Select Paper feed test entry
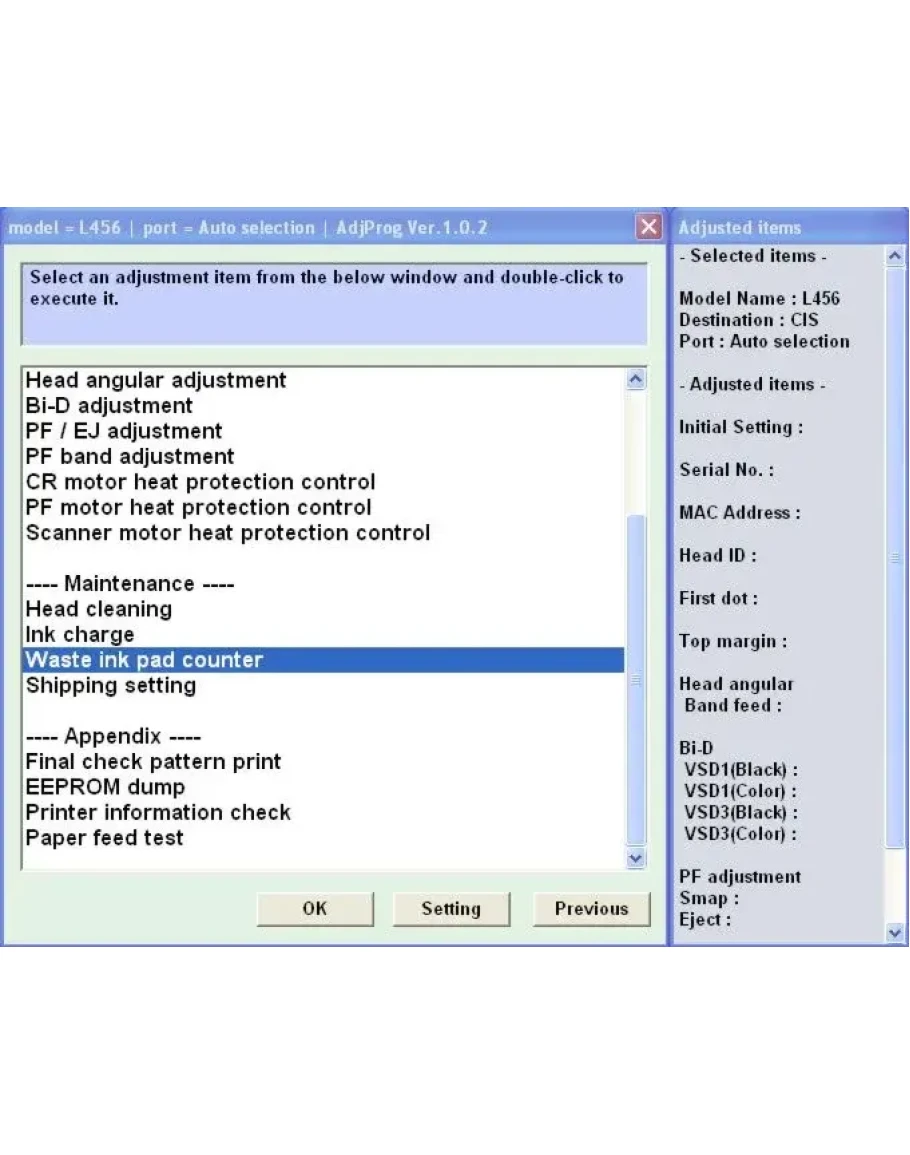 [x=105, y=838]
